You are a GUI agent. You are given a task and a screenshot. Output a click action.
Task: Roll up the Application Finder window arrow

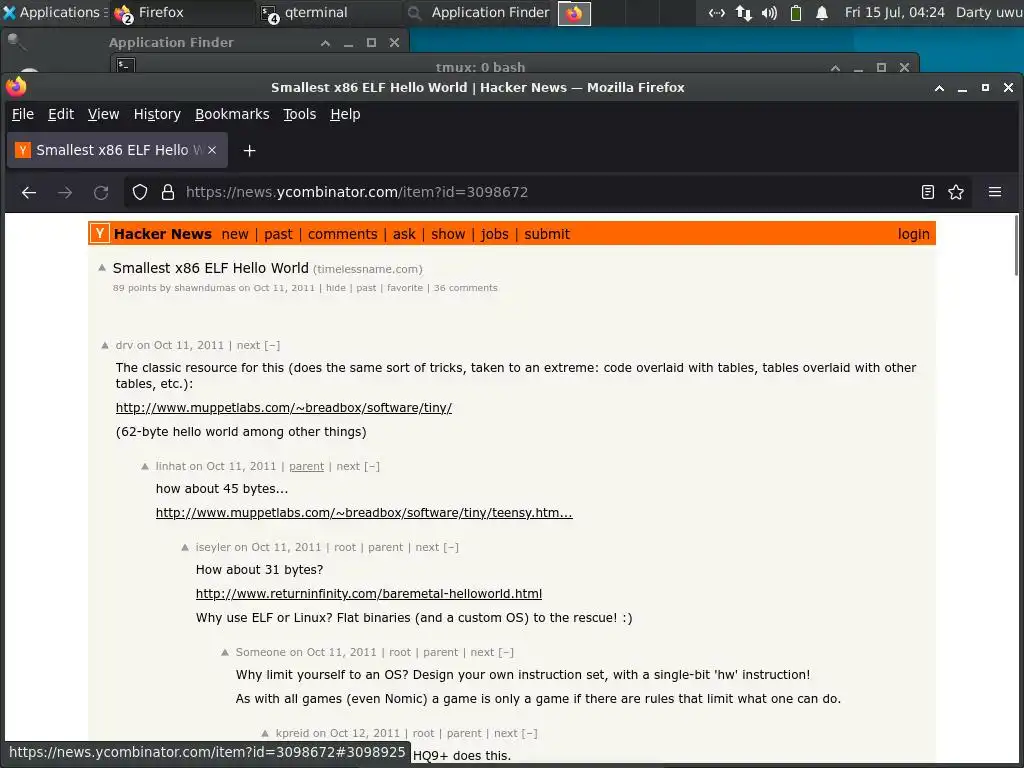point(325,43)
